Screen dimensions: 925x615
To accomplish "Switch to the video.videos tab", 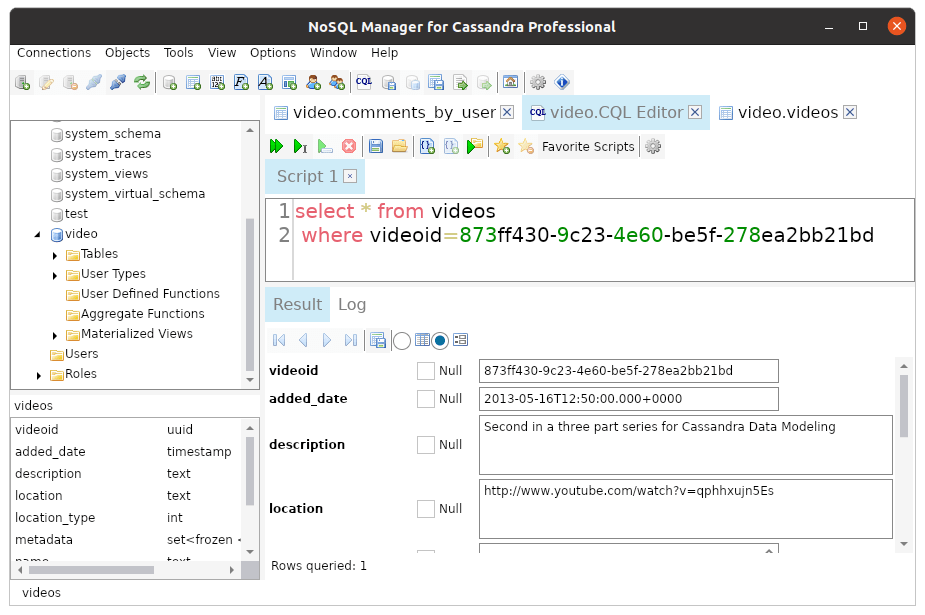I will (787, 113).
